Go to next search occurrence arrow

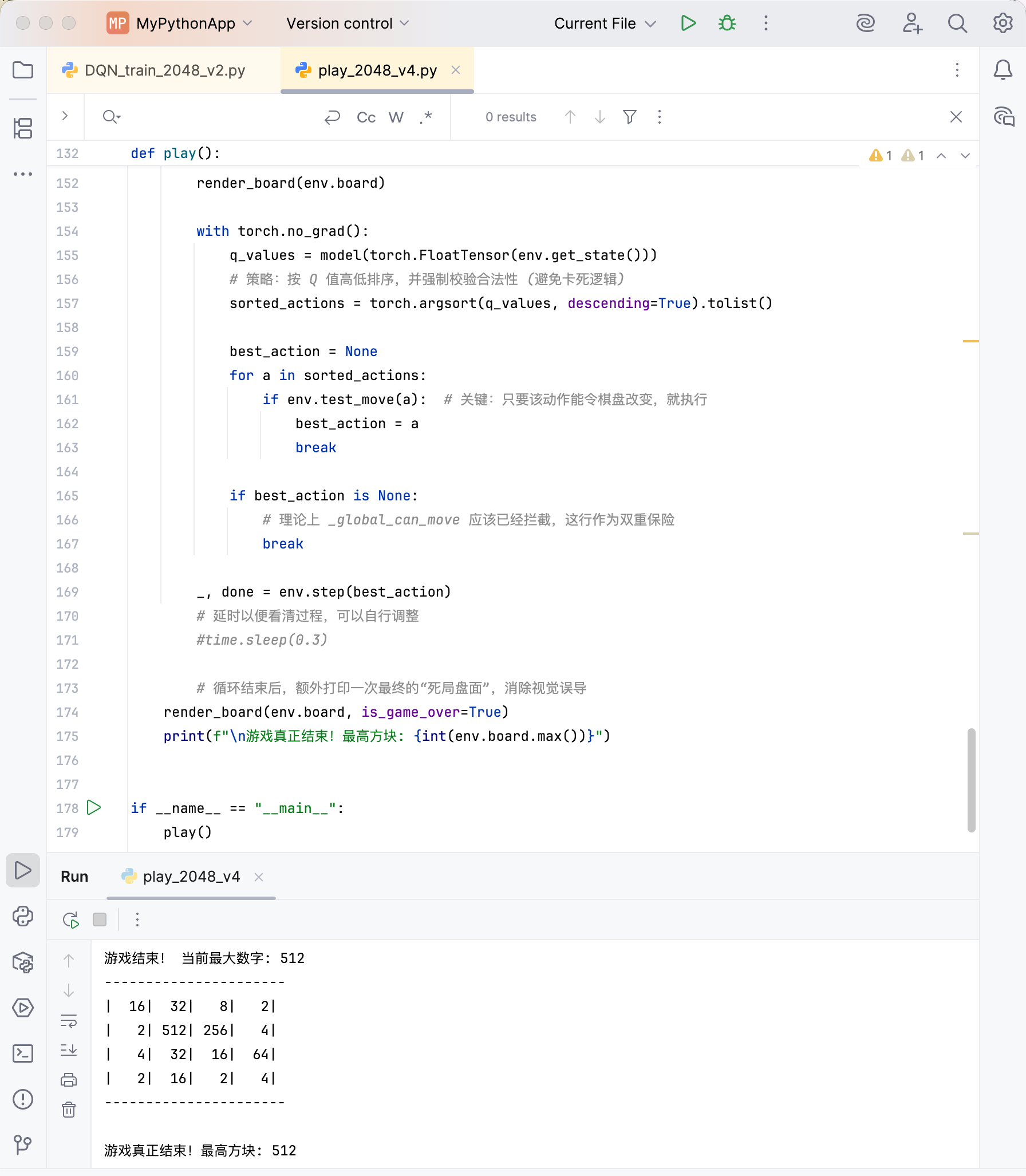pyautogui.click(x=600, y=117)
